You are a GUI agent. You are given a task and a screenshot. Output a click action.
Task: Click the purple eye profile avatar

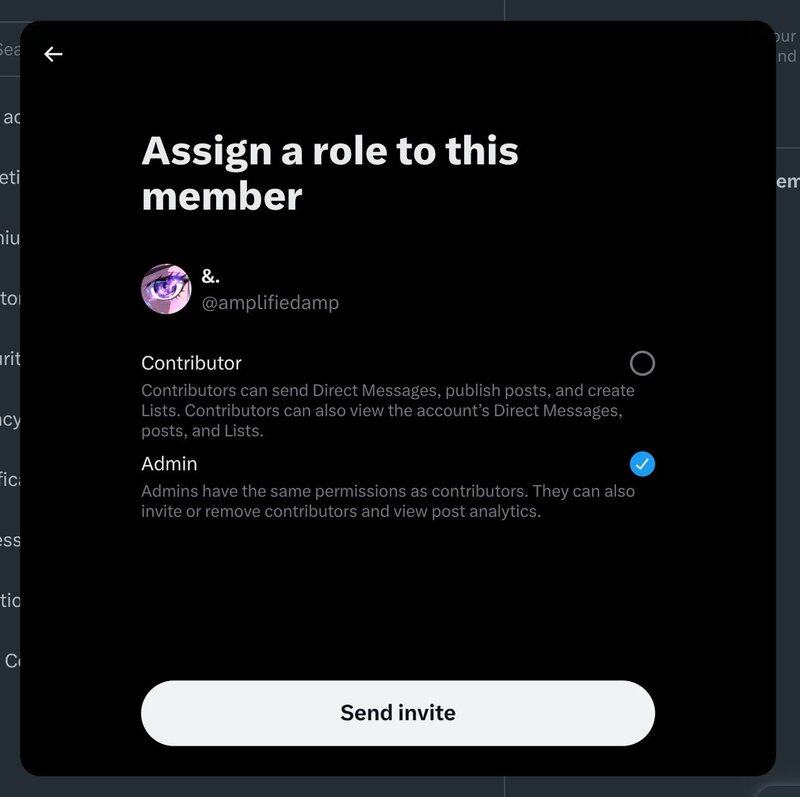(166, 289)
